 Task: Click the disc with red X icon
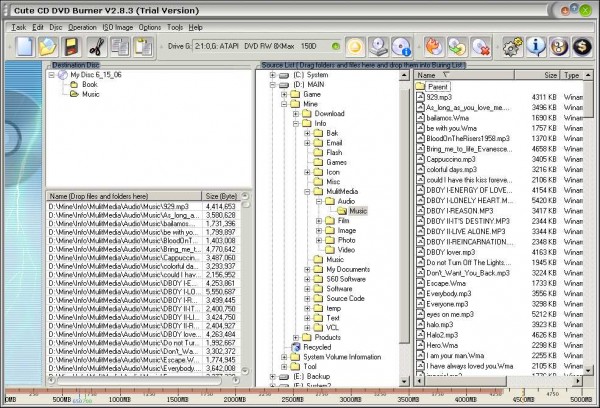479,45
